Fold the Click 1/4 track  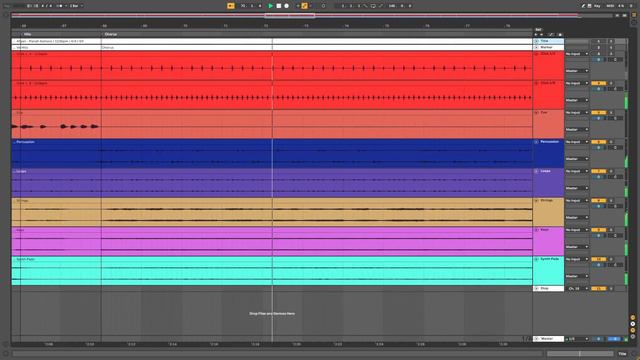(536, 54)
